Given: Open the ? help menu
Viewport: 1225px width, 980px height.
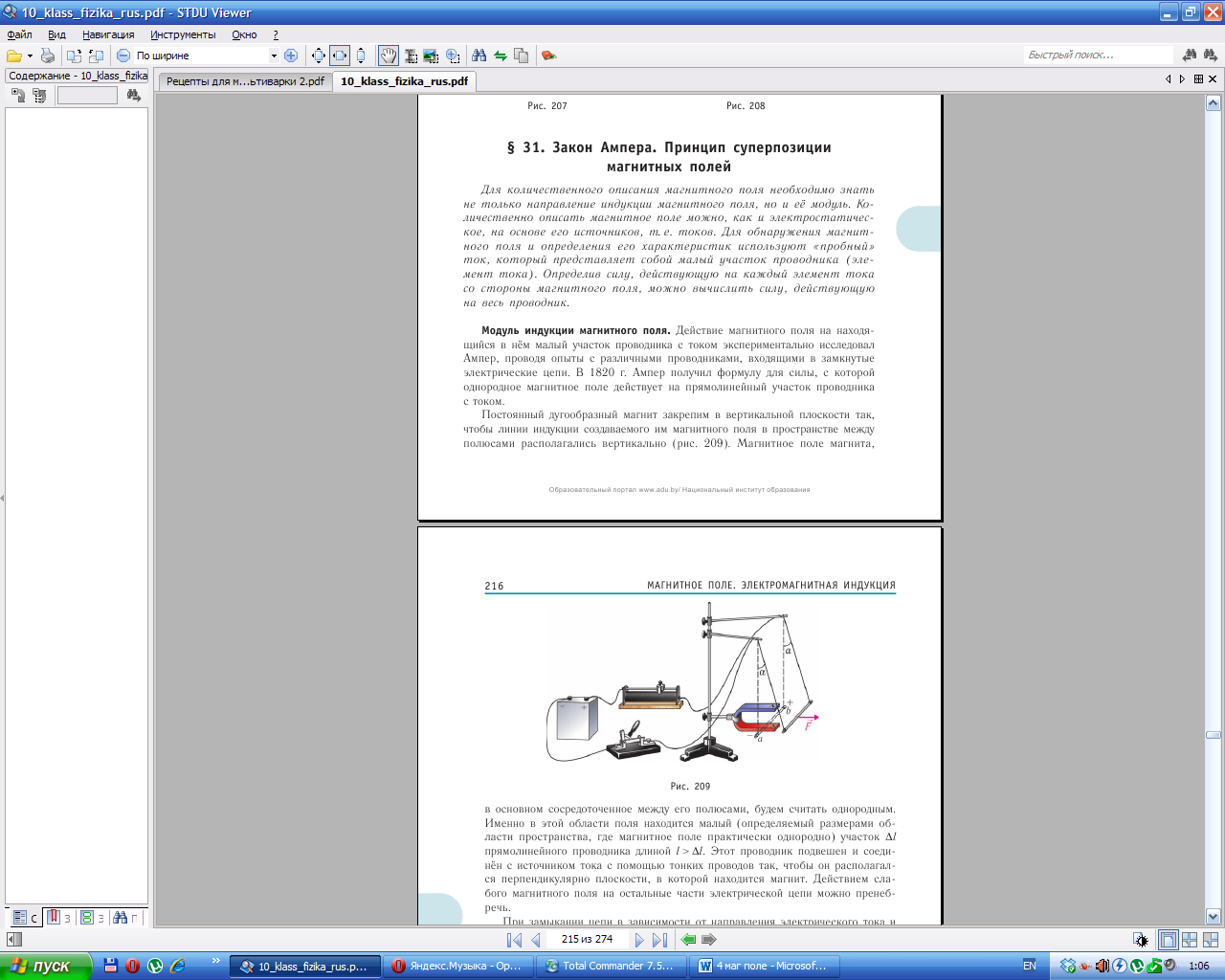Looking at the screenshot, I should point(276,34).
